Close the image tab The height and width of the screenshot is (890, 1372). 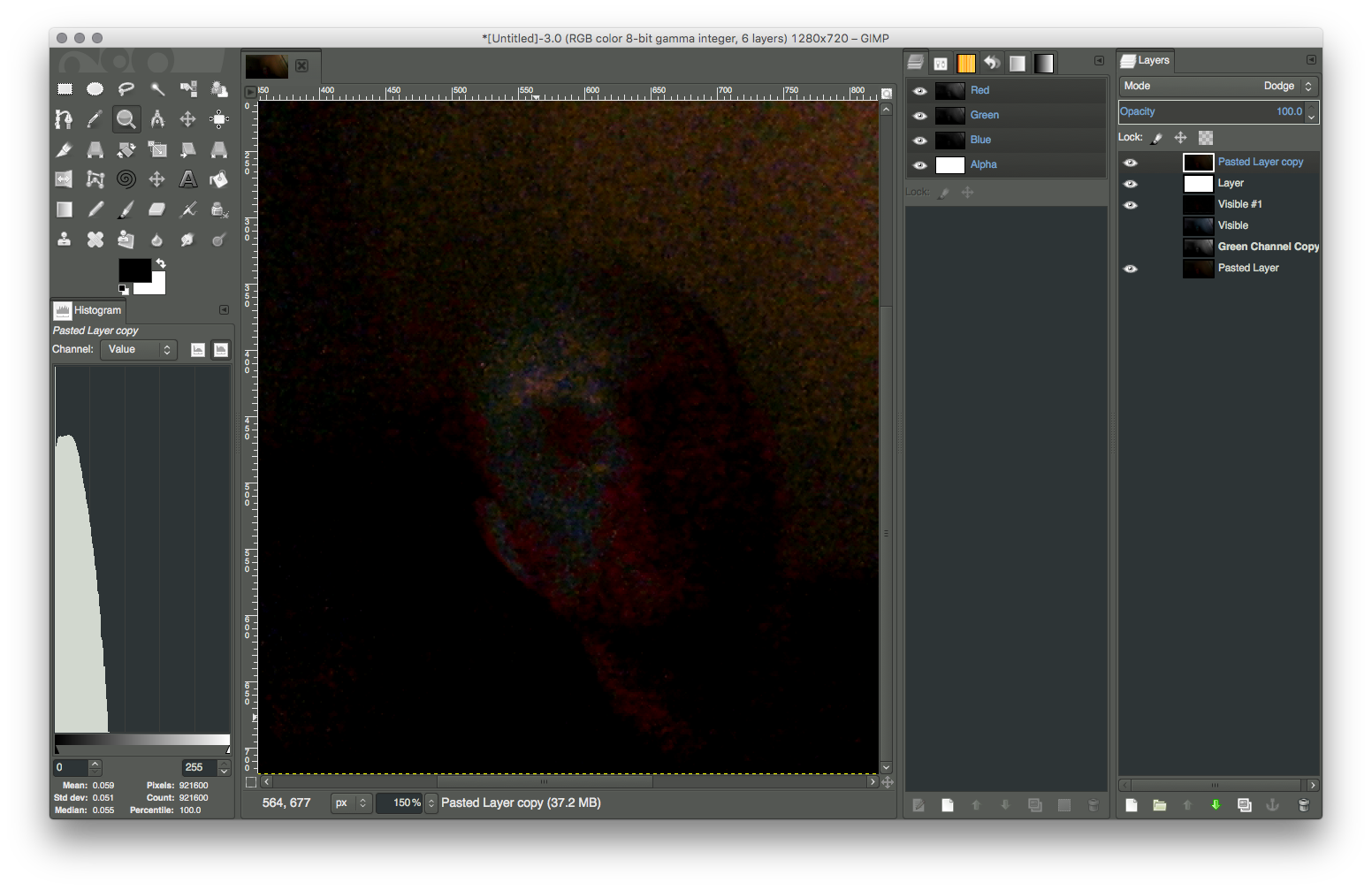tap(302, 66)
